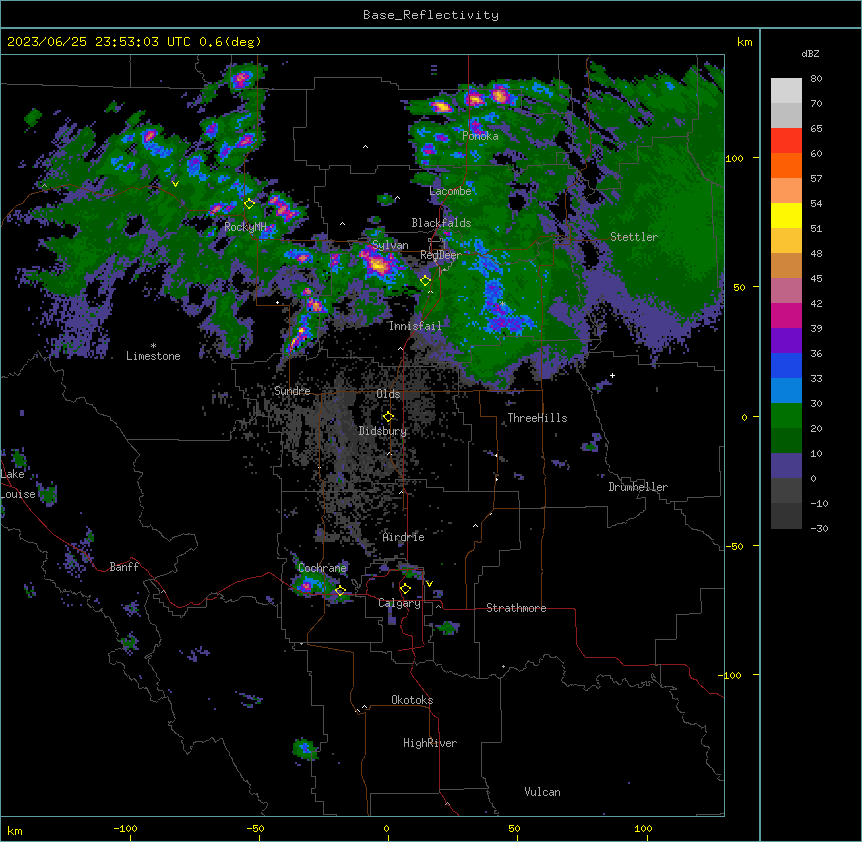The height and width of the screenshot is (842, 862).
Task: Choose the purple legend swatch between 39 and 36
Action: [786, 341]
